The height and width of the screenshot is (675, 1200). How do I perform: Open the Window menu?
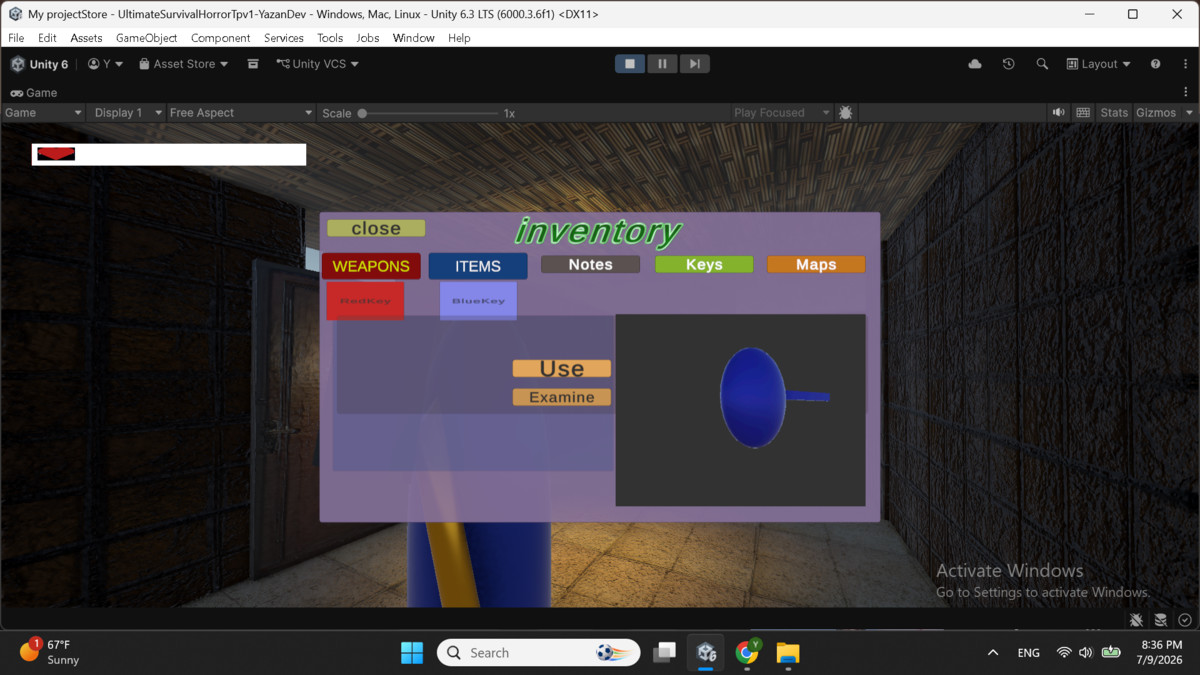tap(413, 38)
